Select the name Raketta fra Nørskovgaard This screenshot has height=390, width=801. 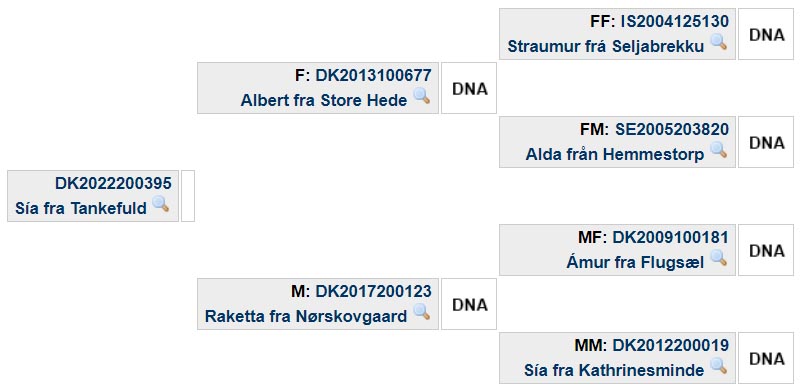point(306,316)
